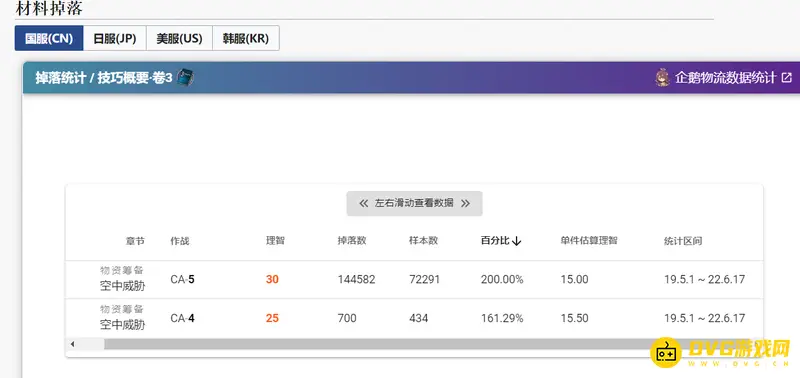Select the CA-4 stage cell
The width and height of the screenshot is (800, 378).
pos(182,318)
